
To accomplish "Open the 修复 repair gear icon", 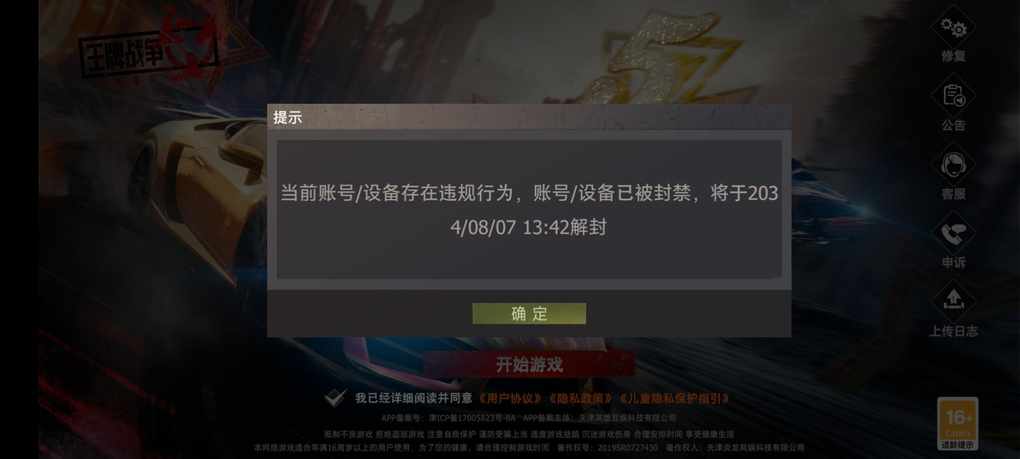I will 953,36.
